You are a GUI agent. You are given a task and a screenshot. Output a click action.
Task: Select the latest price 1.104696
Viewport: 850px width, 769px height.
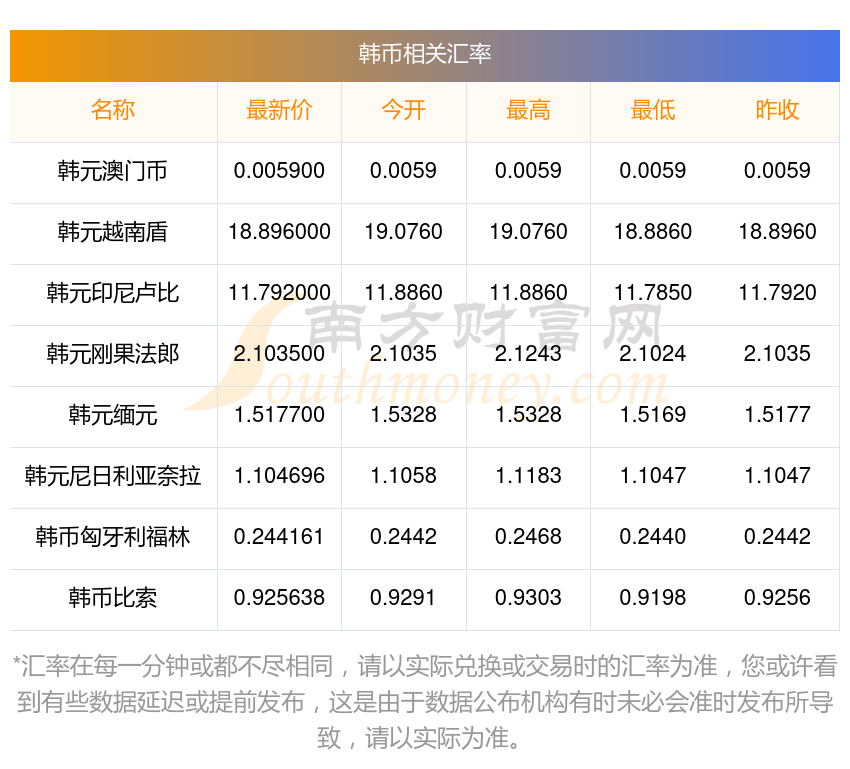[279, 476]
